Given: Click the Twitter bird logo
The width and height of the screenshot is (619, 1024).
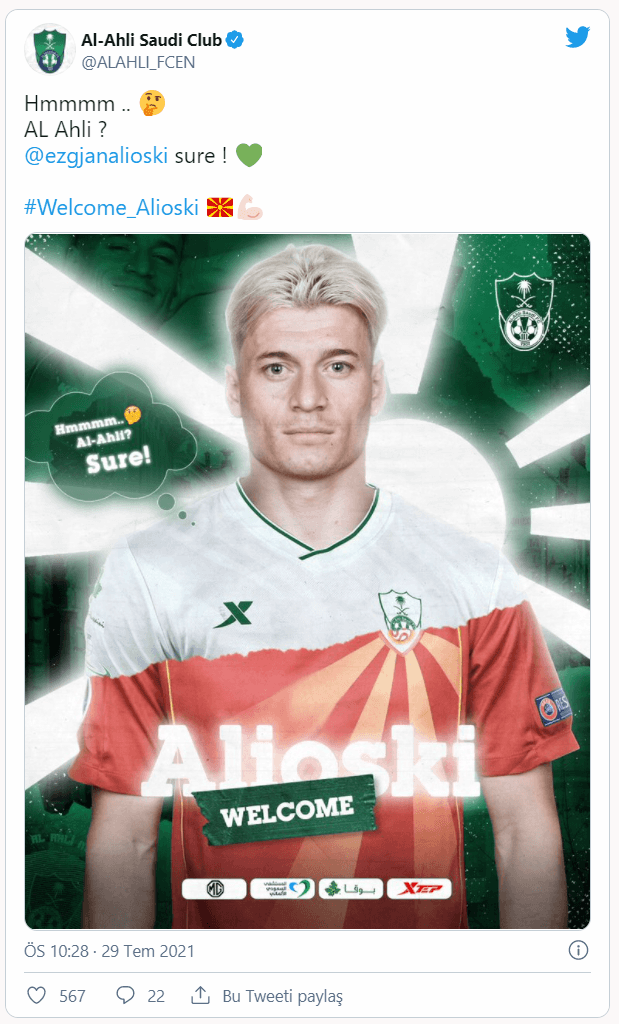Looking at the screenshot, I should pos(578,37).
